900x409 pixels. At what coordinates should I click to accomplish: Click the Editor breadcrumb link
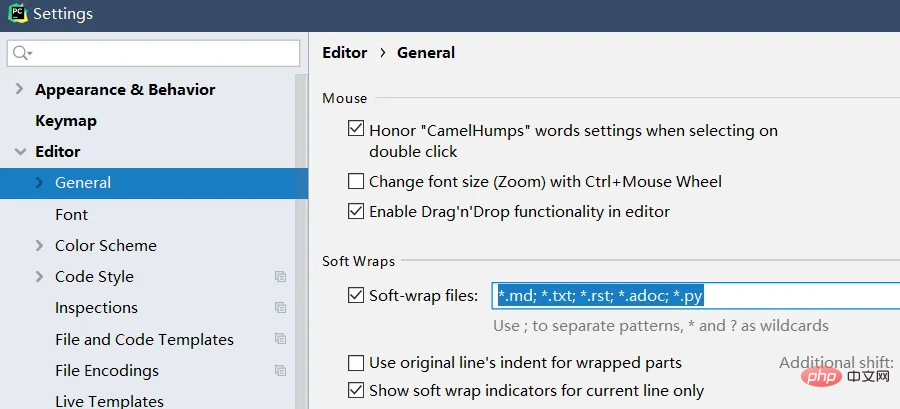[345, 53]
